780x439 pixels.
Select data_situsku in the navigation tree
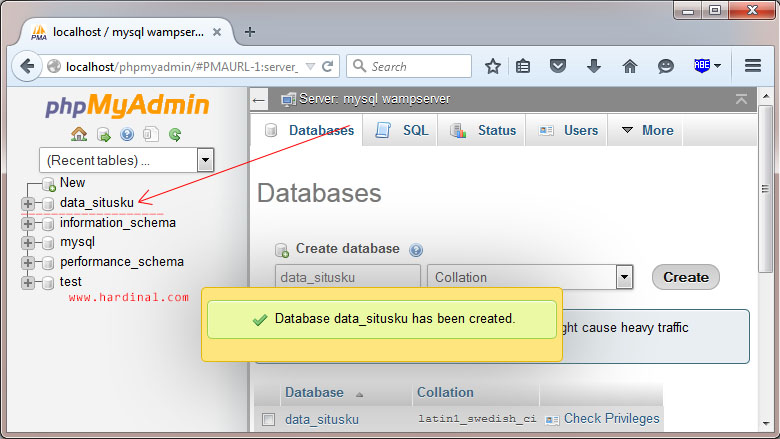coord(97,202)
